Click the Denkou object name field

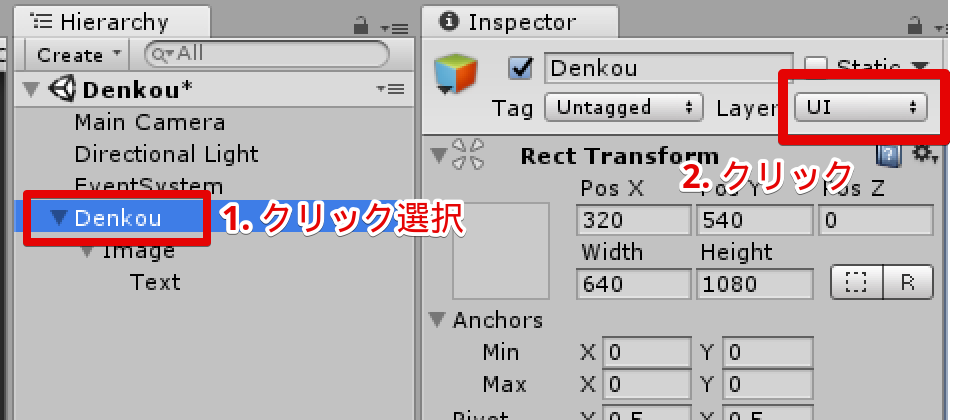coord(668,68)
